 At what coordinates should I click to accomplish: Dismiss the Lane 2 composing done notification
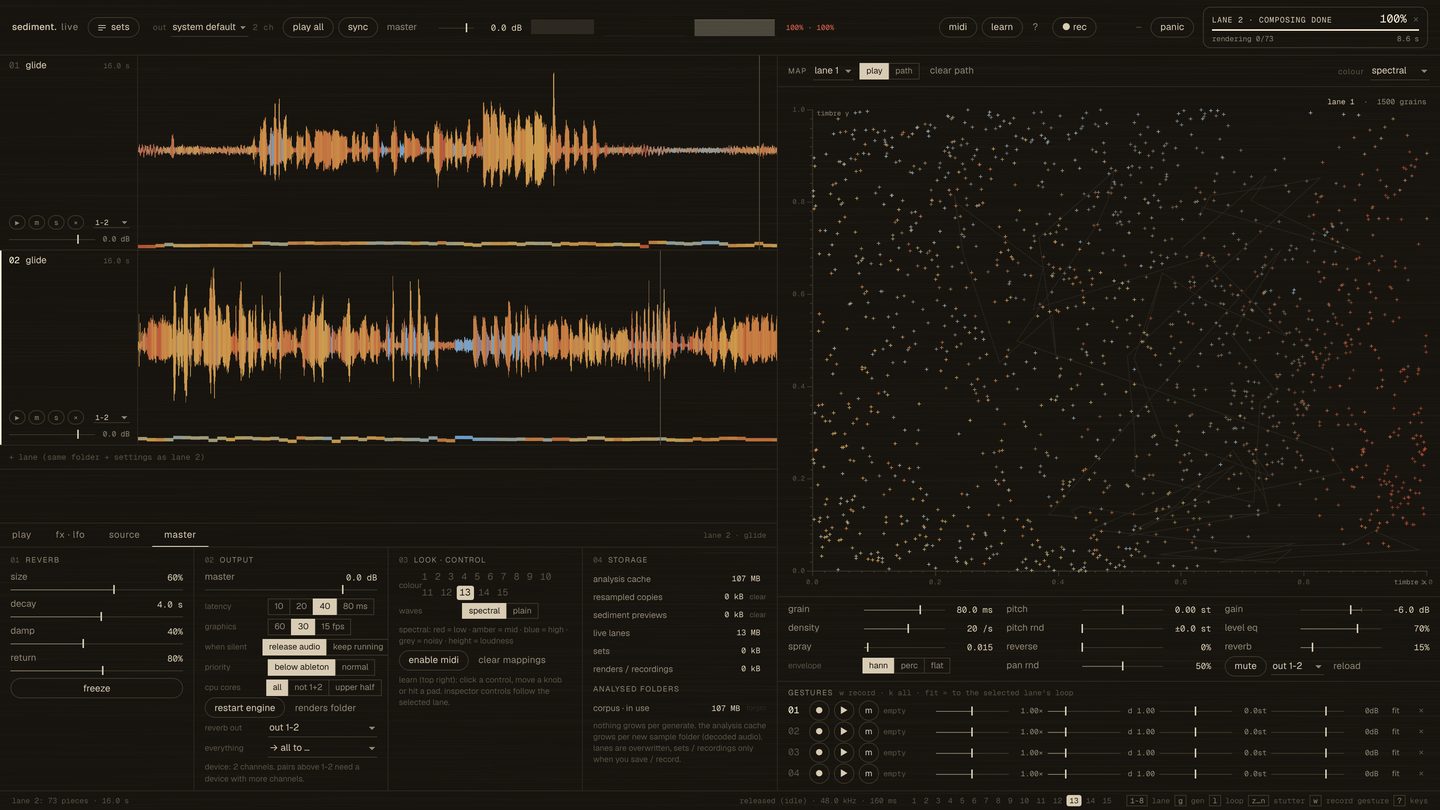point(1416,19)
